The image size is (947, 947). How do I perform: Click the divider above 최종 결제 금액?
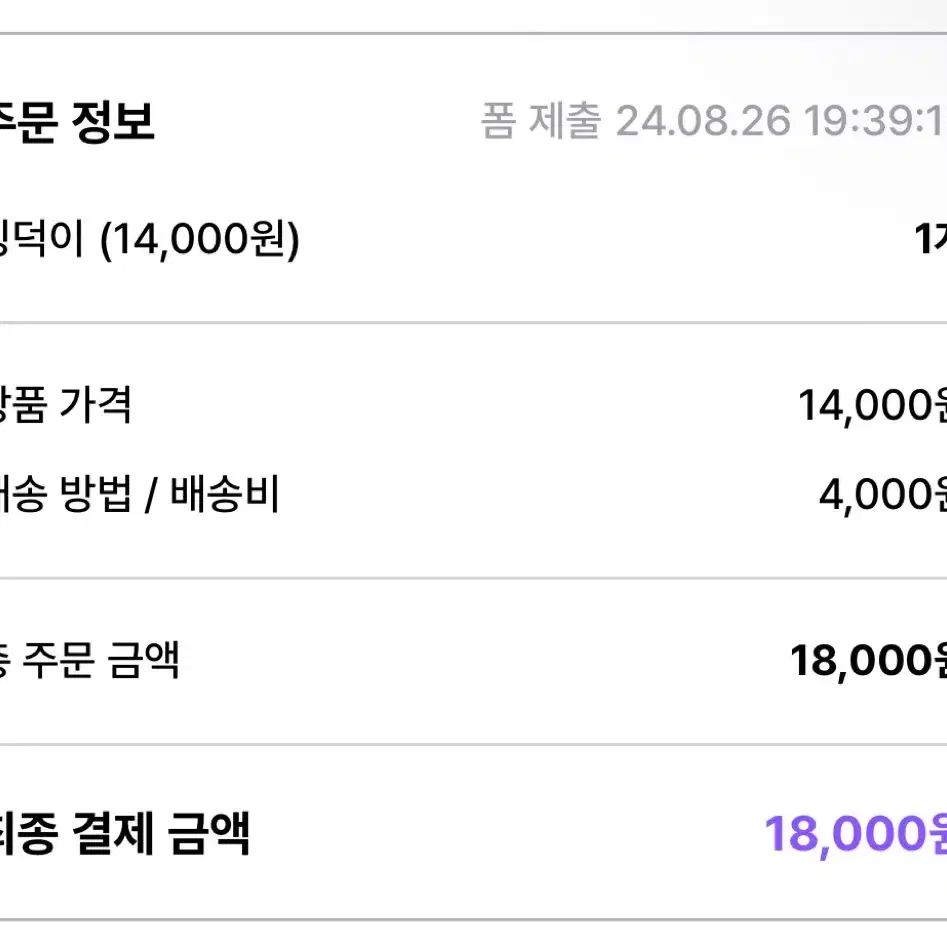474,744
